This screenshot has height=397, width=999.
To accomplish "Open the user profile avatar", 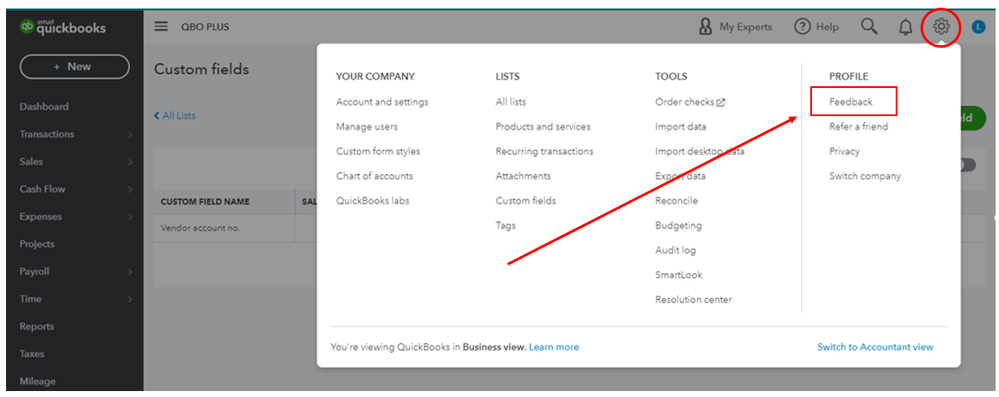I will 978,27.
